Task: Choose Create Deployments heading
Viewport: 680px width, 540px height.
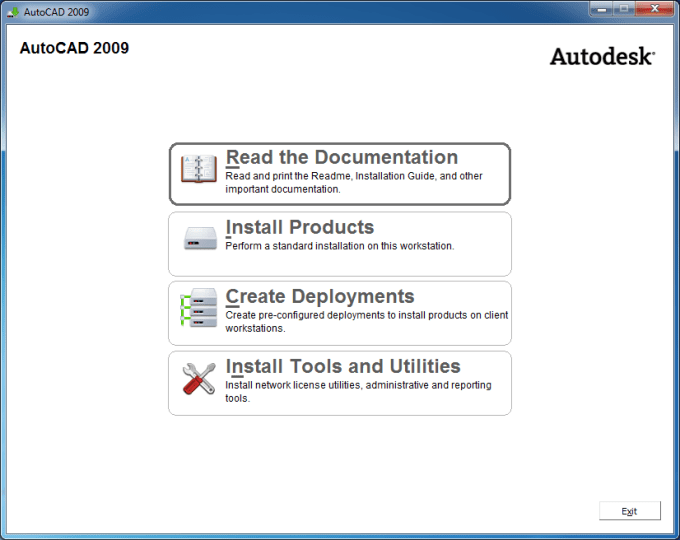Action: [x=320, y=297]
